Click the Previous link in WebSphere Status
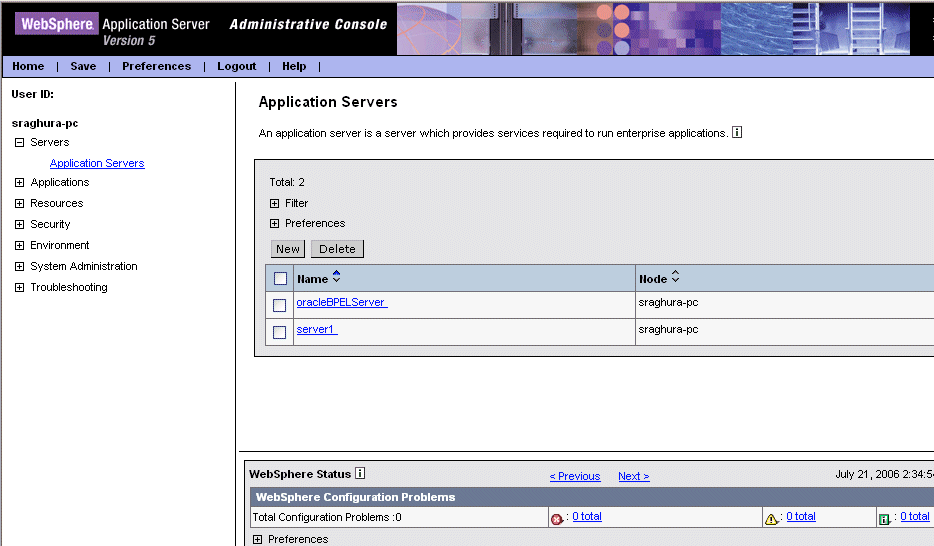 575,476
